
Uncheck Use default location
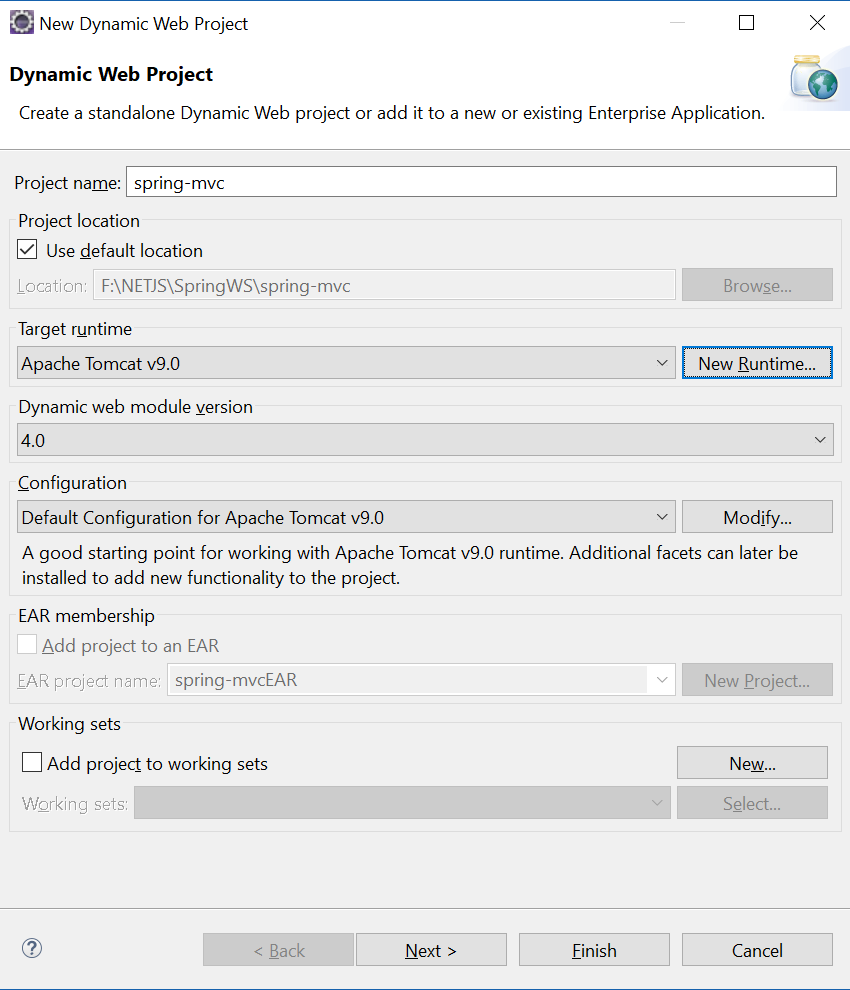(27, 249)
